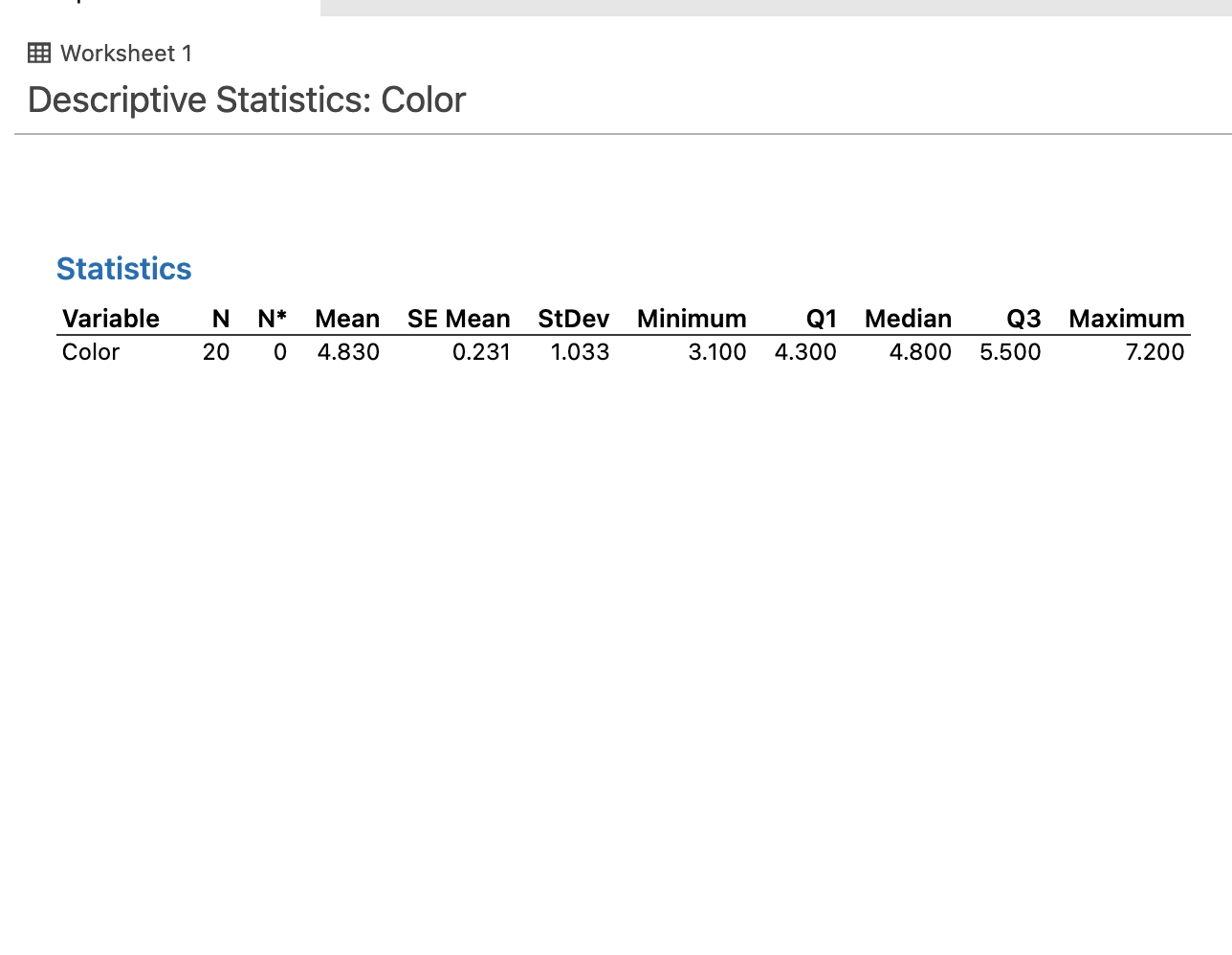Screen dimensions: 1232x955
Task: Click the SE Mean column header
Action: [x=458, y=319]
